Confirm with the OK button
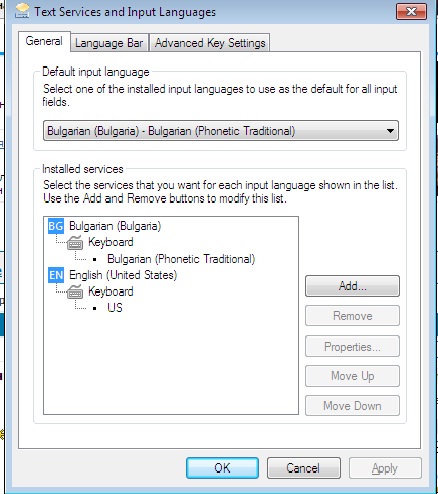The height and width of the screenshot is (494, 438). (222, 468)
